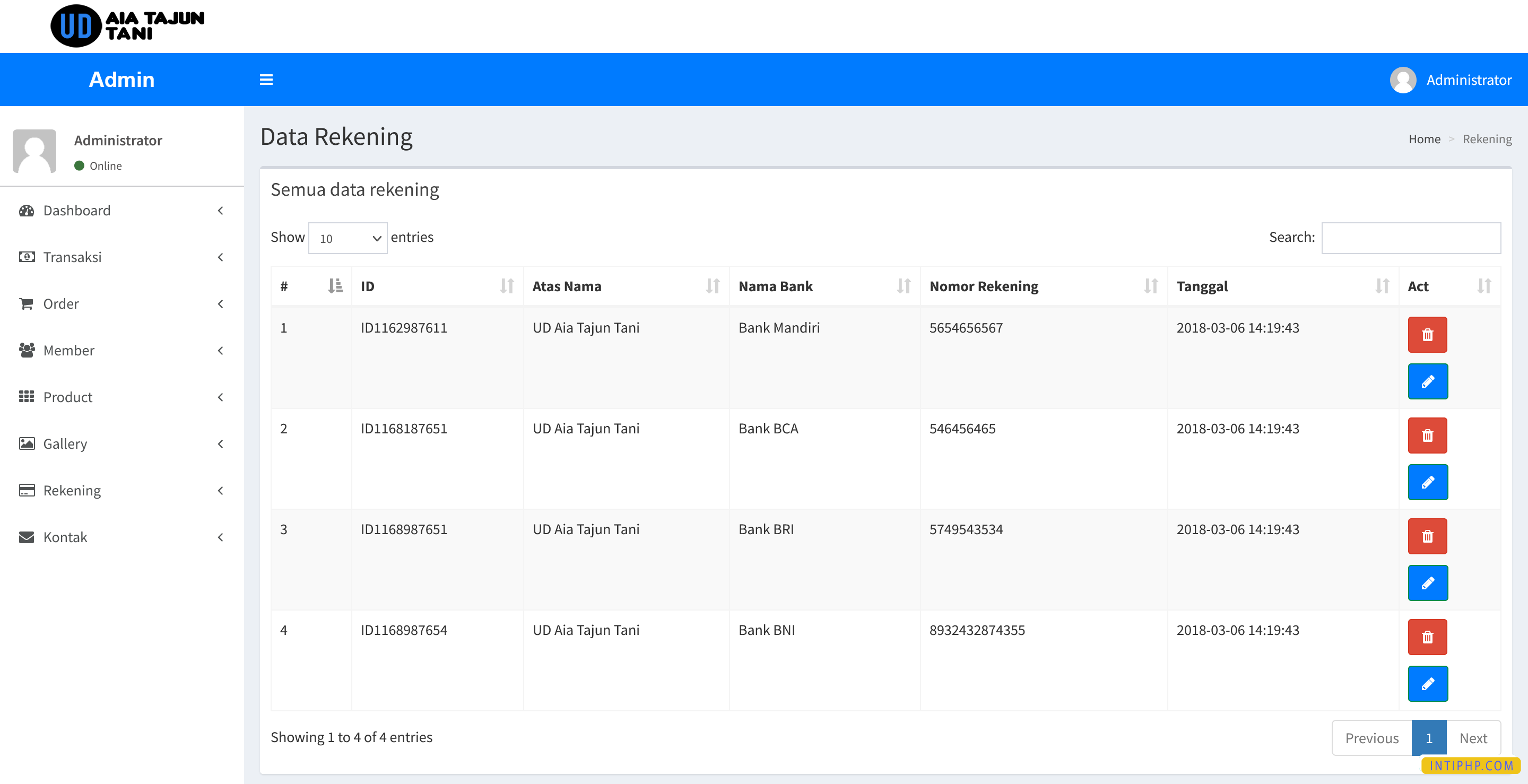Focus the Search input field

tap(1411, 238)
